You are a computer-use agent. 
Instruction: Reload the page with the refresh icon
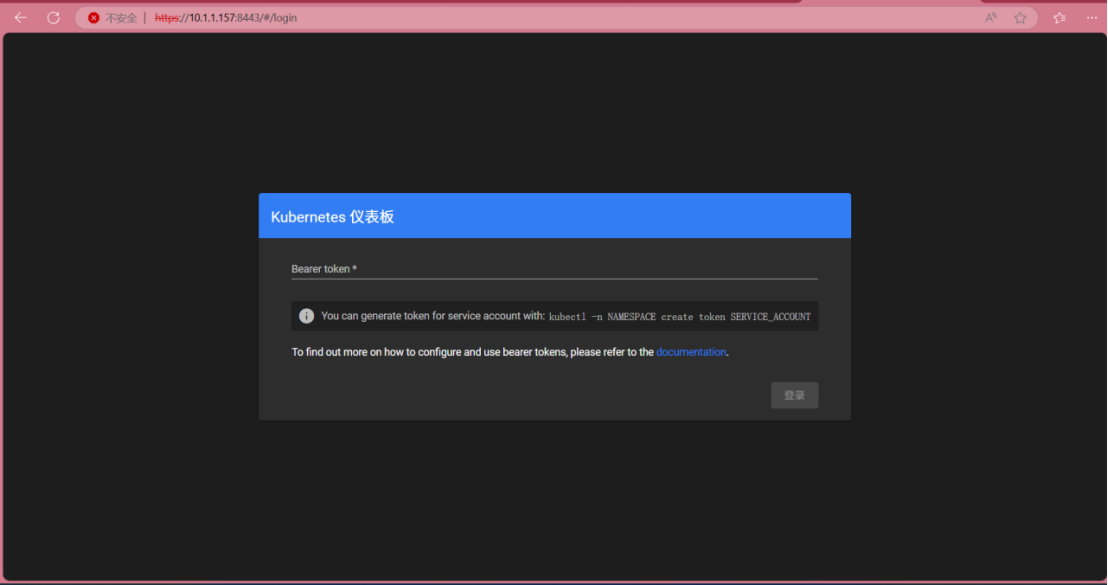point(54,18)
